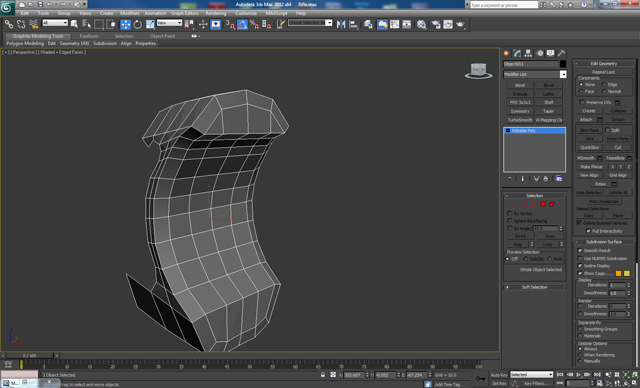Enable the Ignore Backfacing checkbox
640x388 pixels.
[x=510, y=221]
